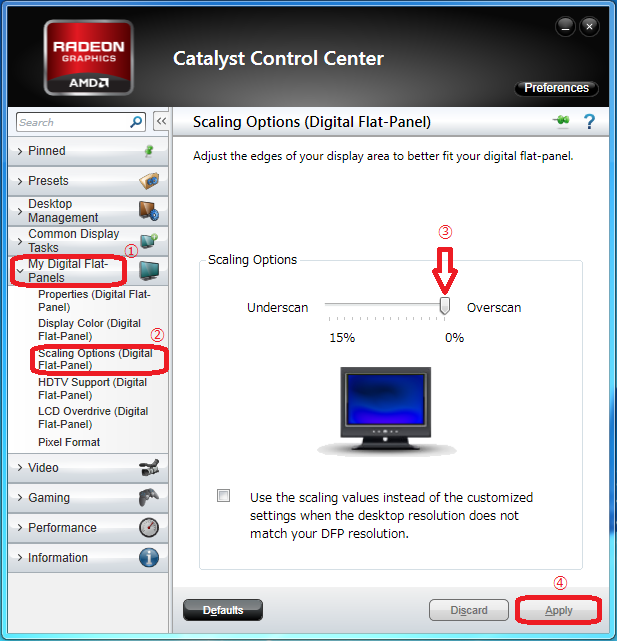This screenshot has height=641, width=617.
Task: Click the Overscan label
Action: [494, 307]
